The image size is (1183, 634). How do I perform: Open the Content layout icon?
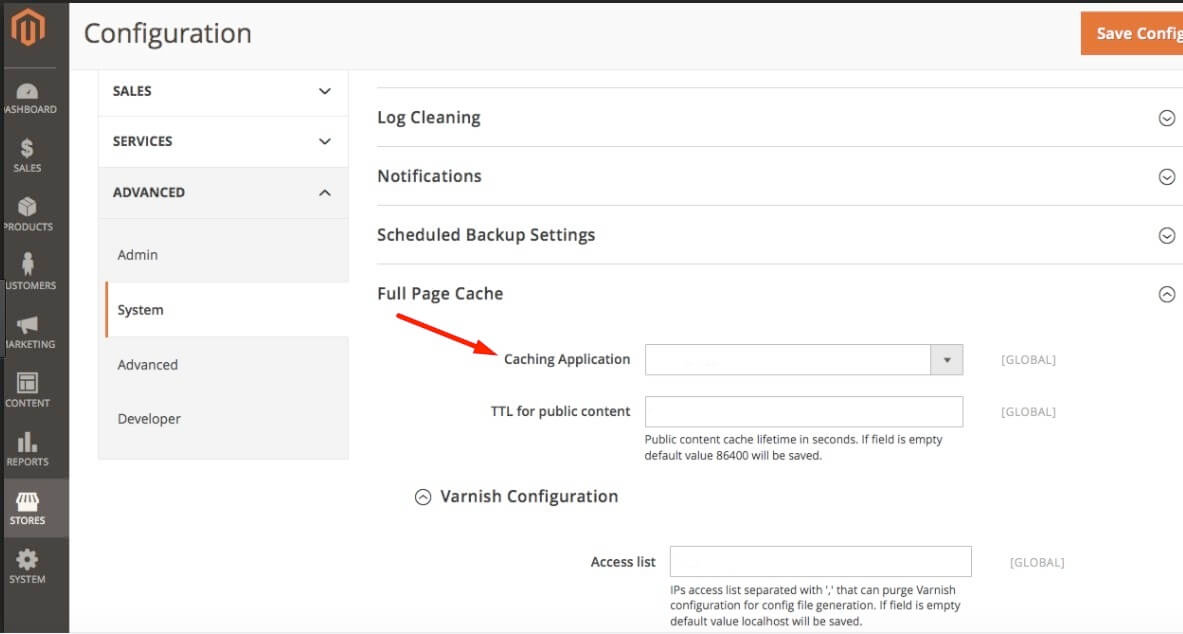tap(27, 383)
